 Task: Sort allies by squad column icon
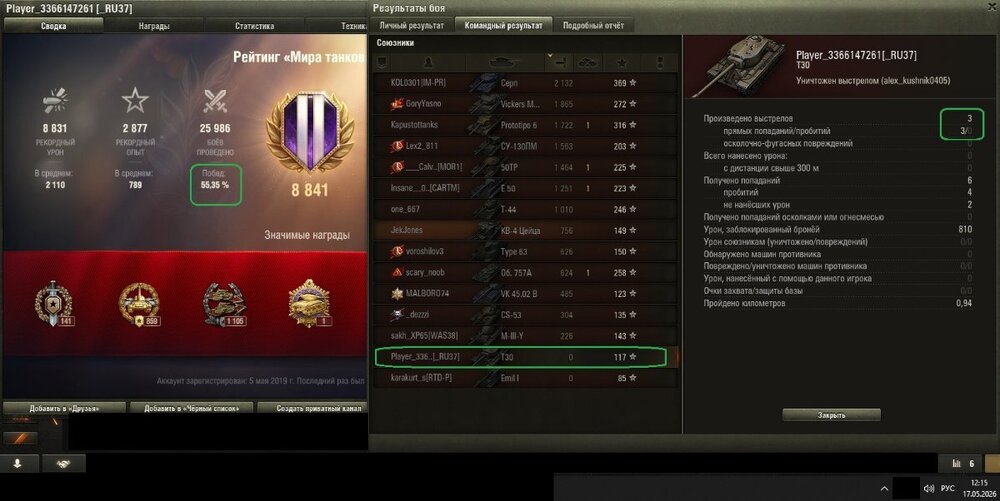click(x=382, y=62)
